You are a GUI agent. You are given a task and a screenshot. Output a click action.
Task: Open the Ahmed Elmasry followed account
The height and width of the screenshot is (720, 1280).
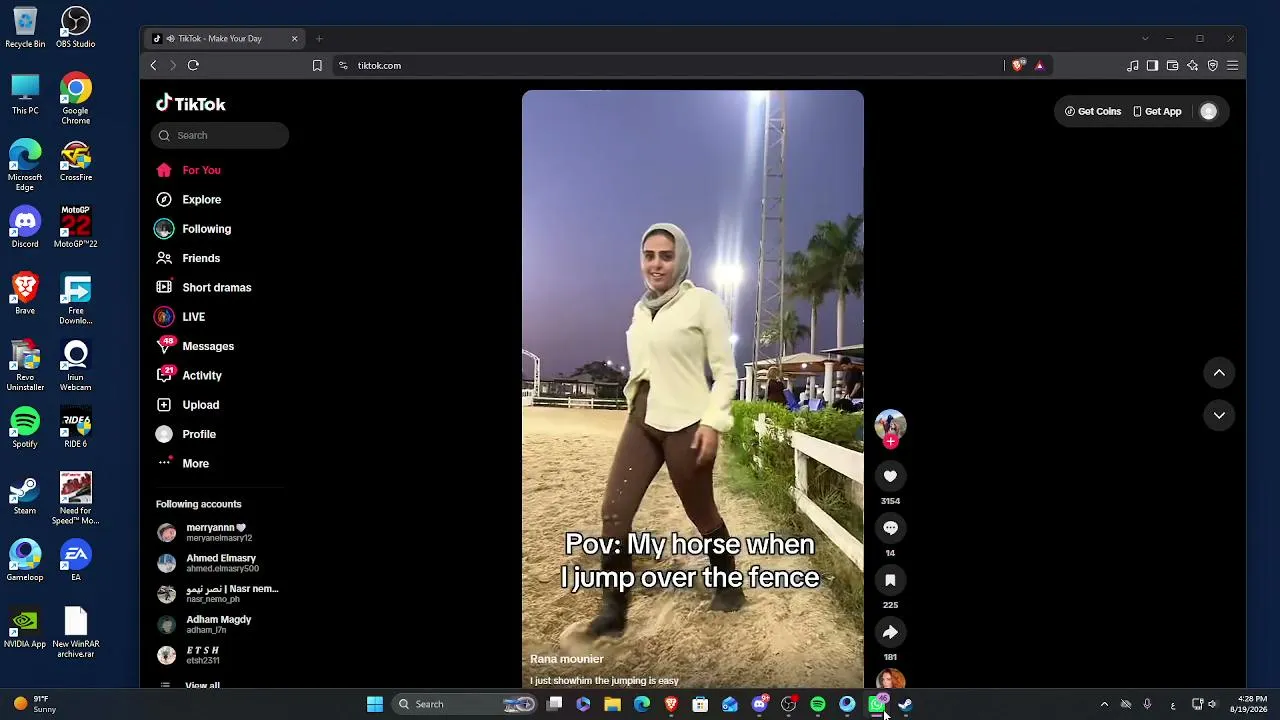pyautogui.click(x=220, y=563)
